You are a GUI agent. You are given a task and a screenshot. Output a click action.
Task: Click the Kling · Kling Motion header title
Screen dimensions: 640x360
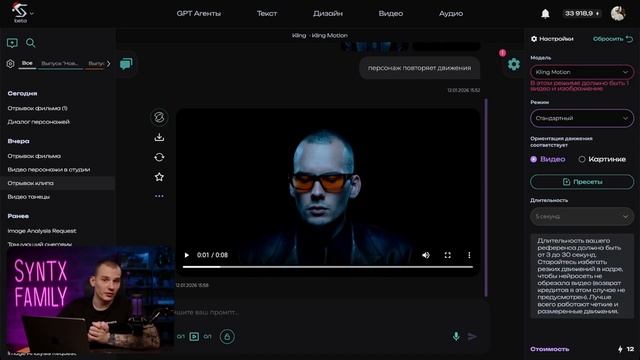pyautogui.click(x=320, y=36)
